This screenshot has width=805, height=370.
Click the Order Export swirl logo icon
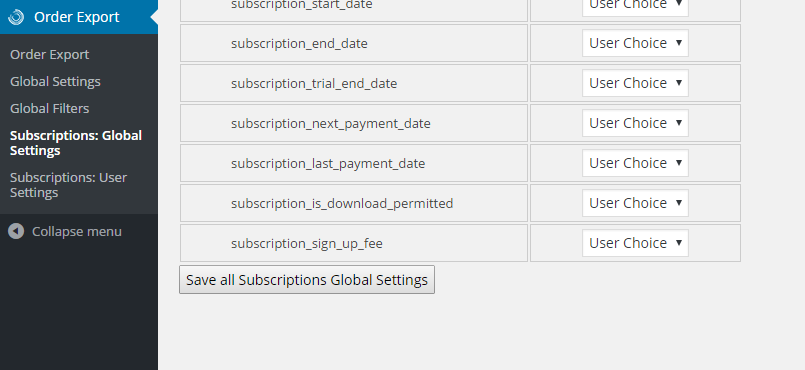tap(16, 17)
